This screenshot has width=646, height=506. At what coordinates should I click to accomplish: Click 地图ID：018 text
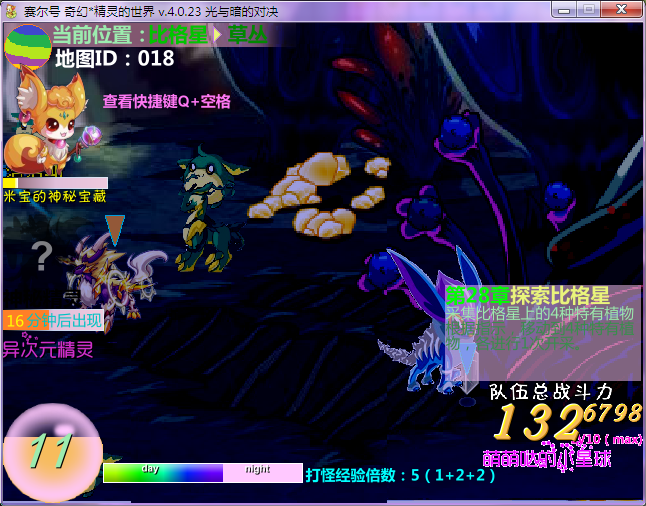click(x=115, y=59)
